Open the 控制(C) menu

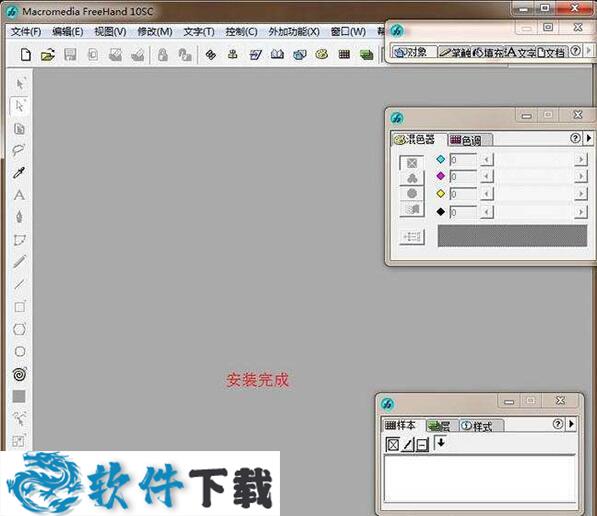pyautogui.click(x=241, y=32)
